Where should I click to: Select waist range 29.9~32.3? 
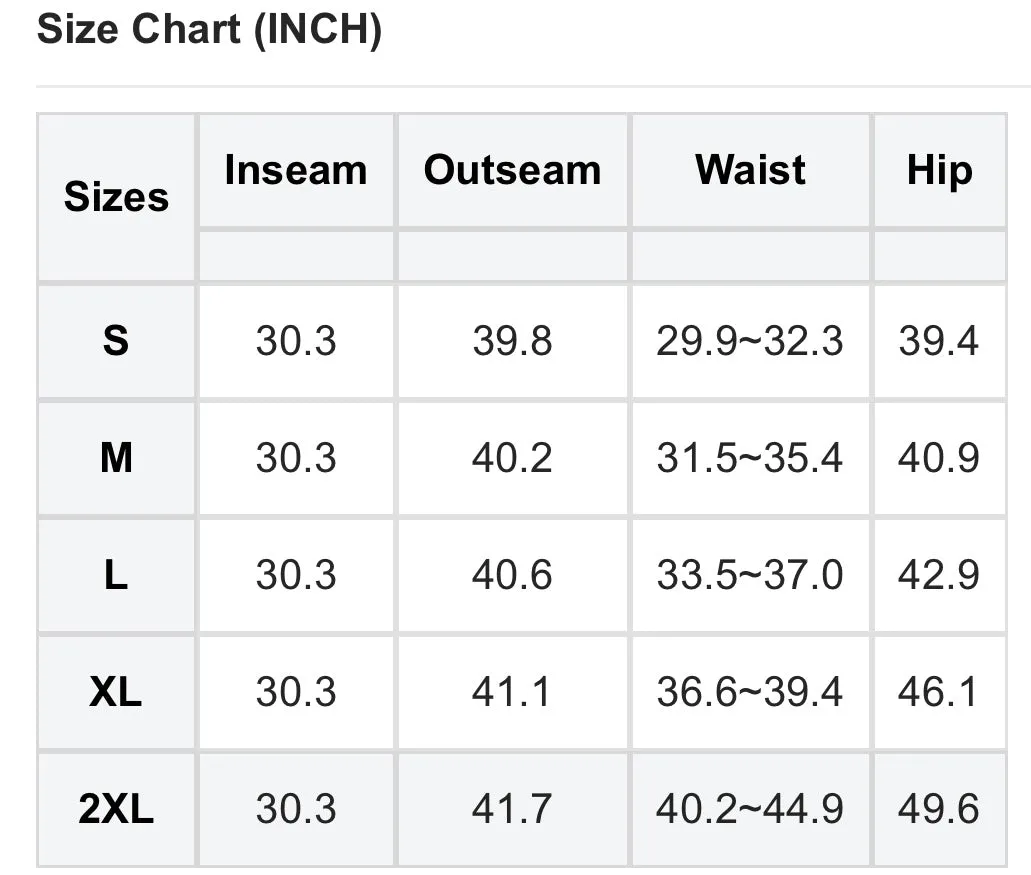point(750,341)
